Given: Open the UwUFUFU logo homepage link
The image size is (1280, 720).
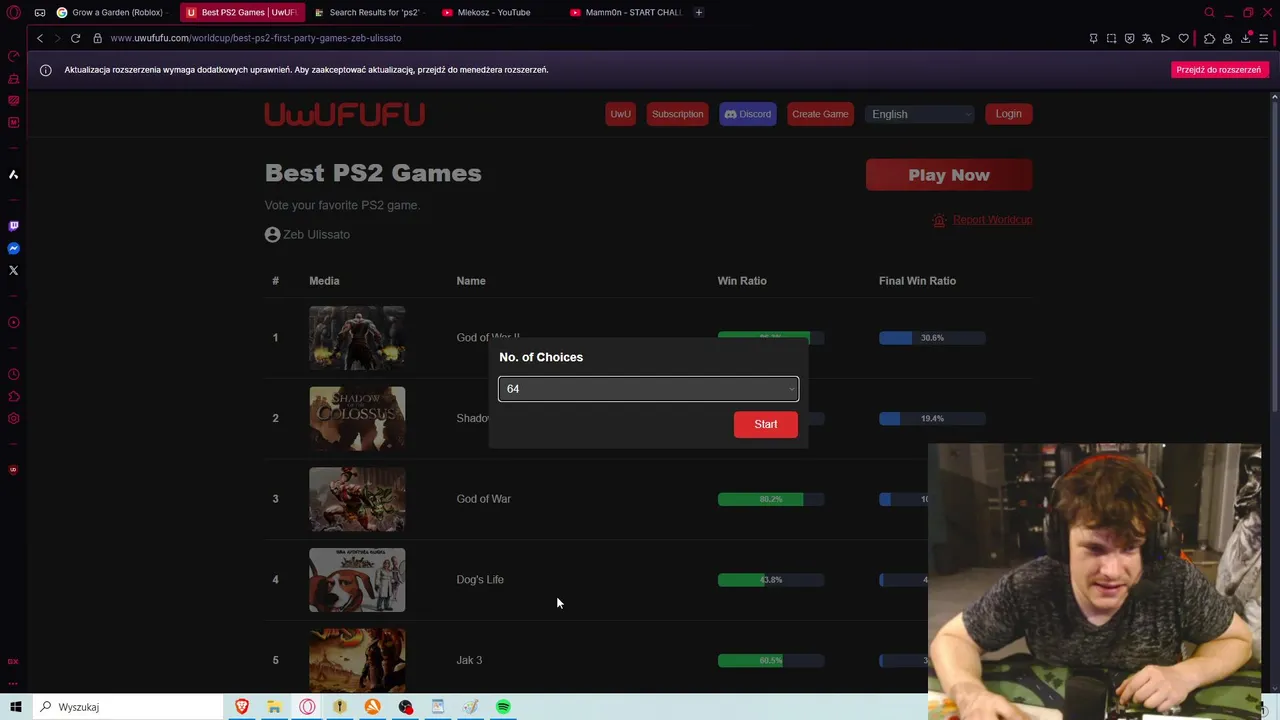Looking at the screenshot, I should pyautogui.click(x=345, y=114).
